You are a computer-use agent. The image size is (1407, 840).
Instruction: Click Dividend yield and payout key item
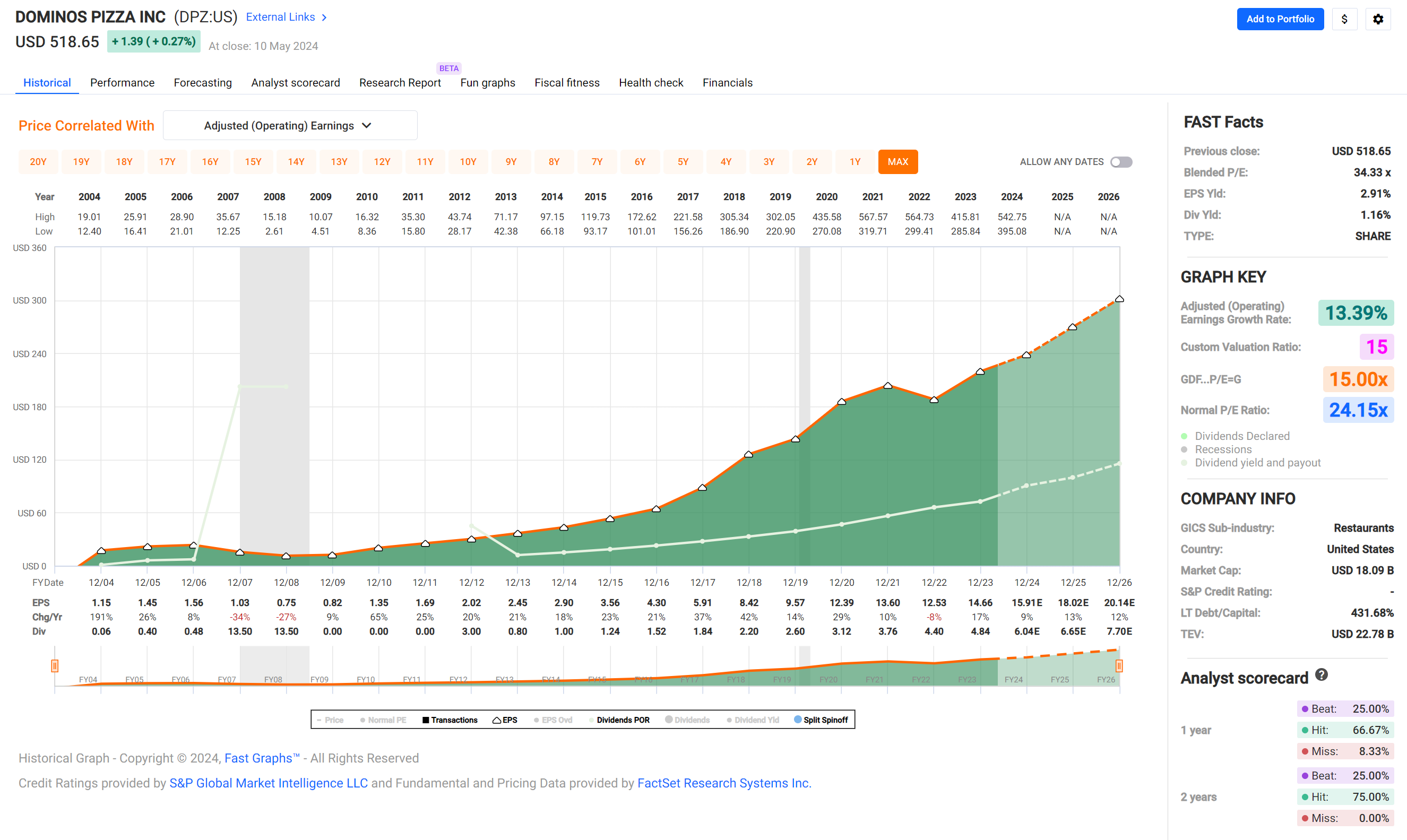tap(1251, 463)
